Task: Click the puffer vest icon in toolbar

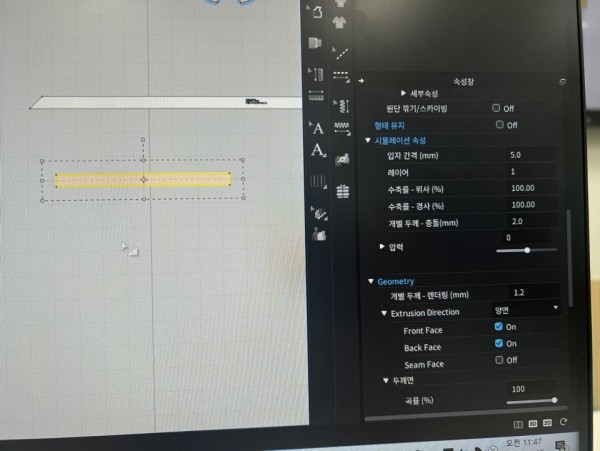Action: pos(342,191)
